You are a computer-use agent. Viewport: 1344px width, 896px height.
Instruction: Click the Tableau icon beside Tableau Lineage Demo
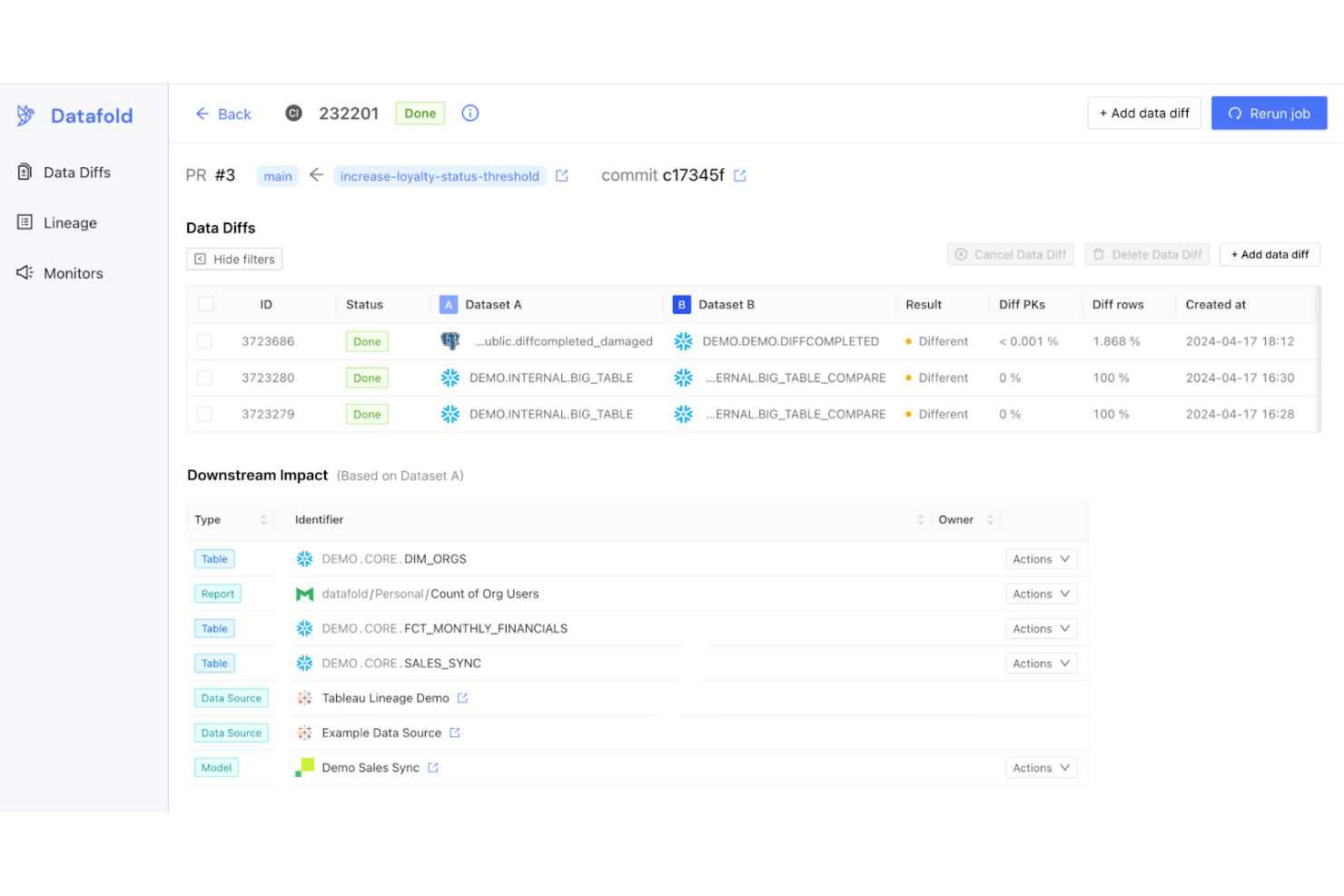point(303,697)
